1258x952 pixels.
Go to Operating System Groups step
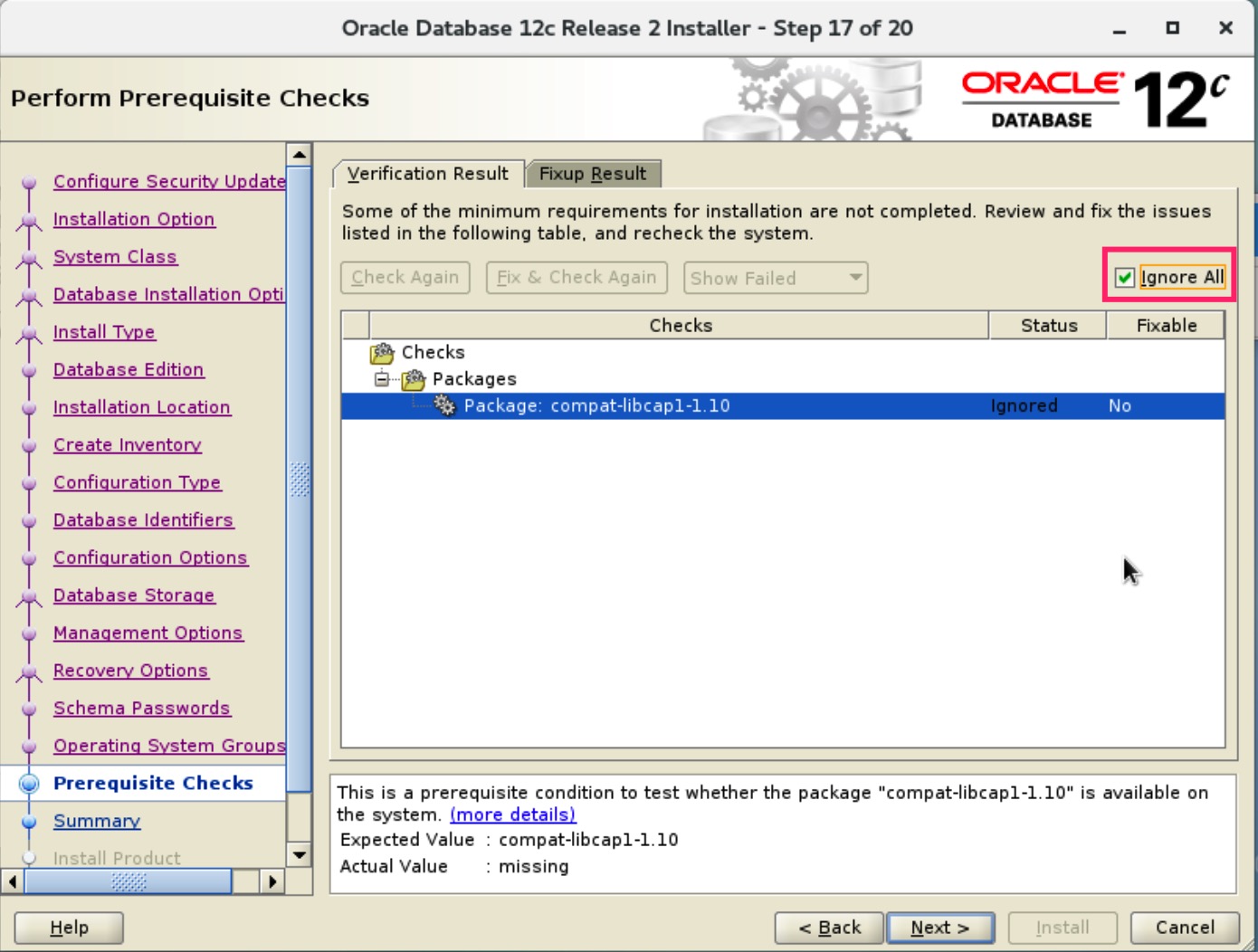tap(169, 747)
